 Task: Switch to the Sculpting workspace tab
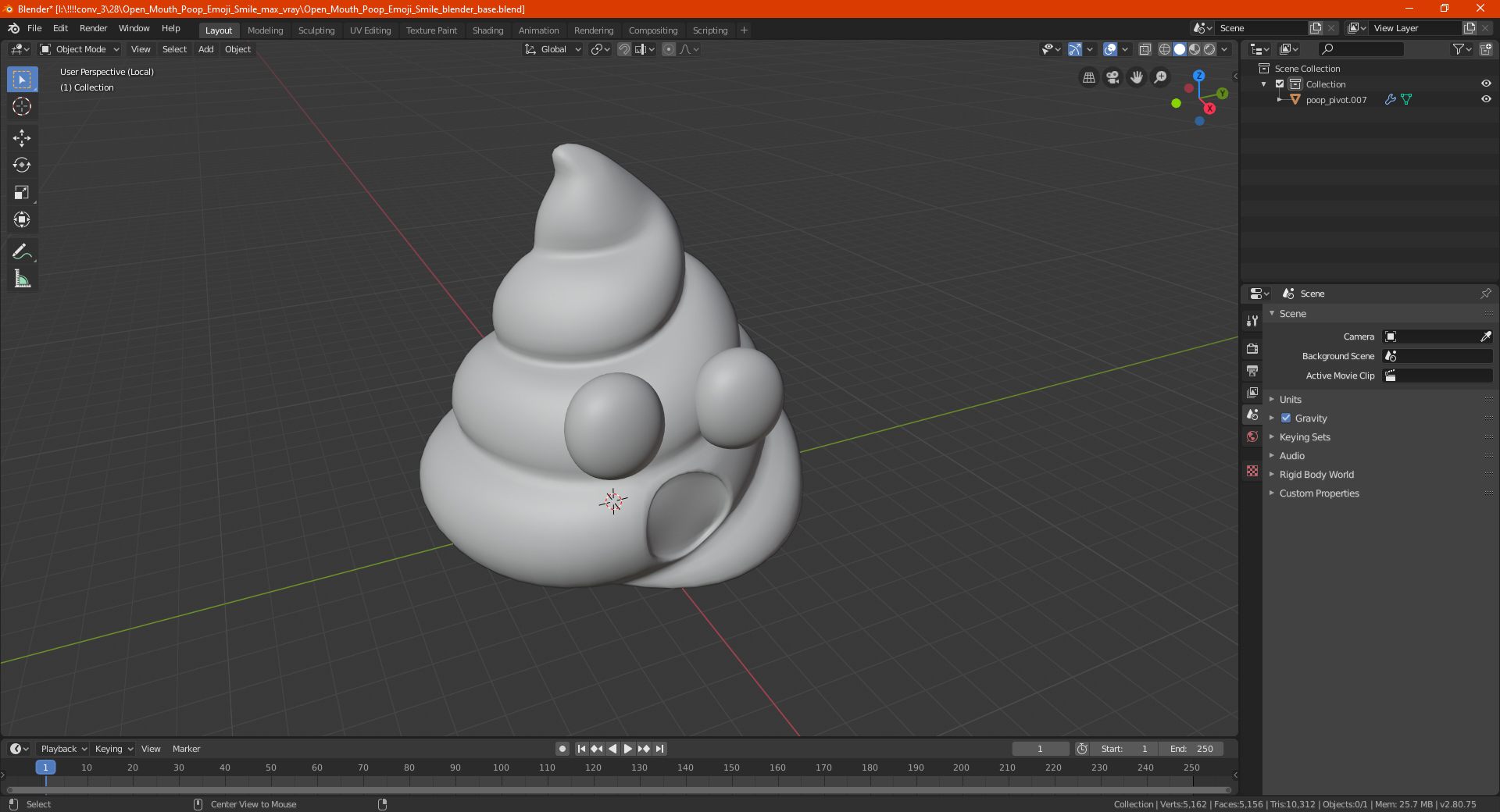coord(316,30)
